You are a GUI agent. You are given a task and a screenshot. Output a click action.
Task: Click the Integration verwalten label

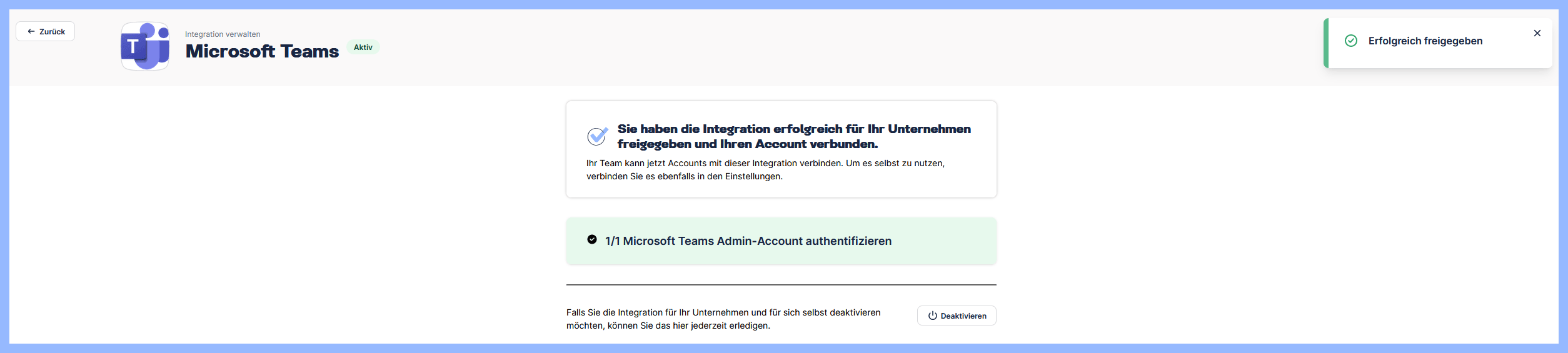pyautogui.click(x=223, y=34)
